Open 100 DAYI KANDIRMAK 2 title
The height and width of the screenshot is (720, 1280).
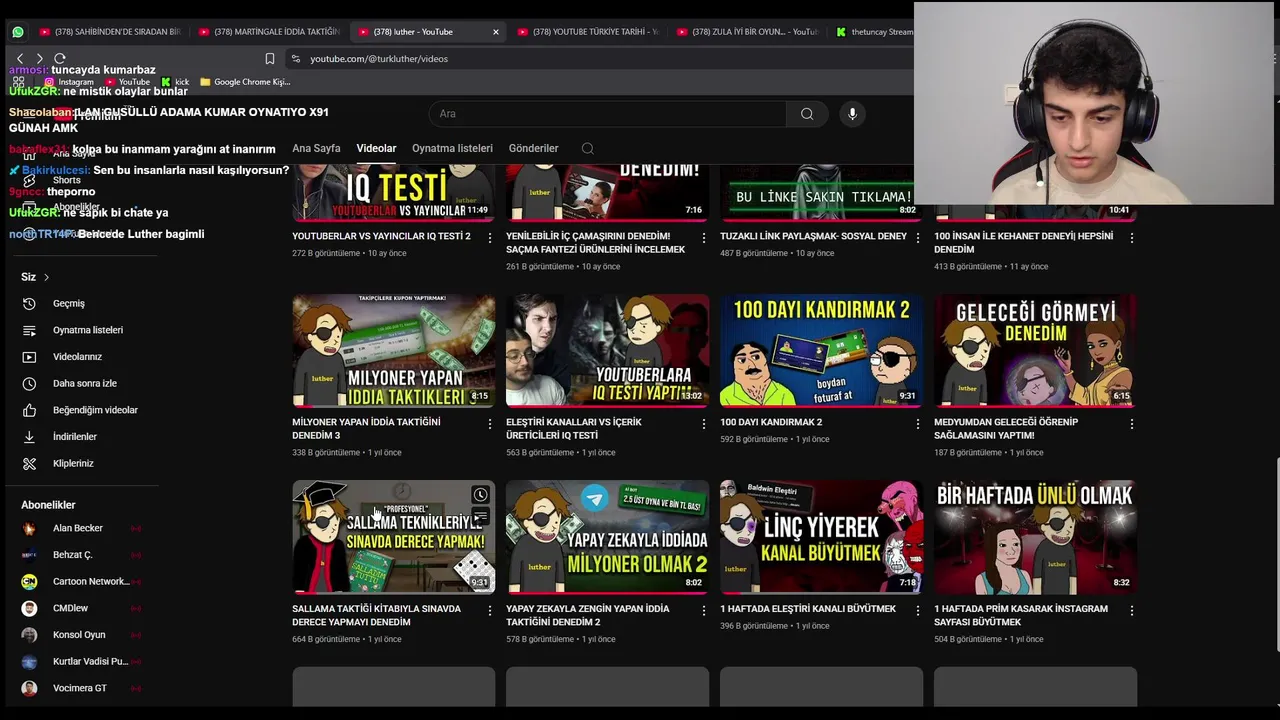coord(771,422)
